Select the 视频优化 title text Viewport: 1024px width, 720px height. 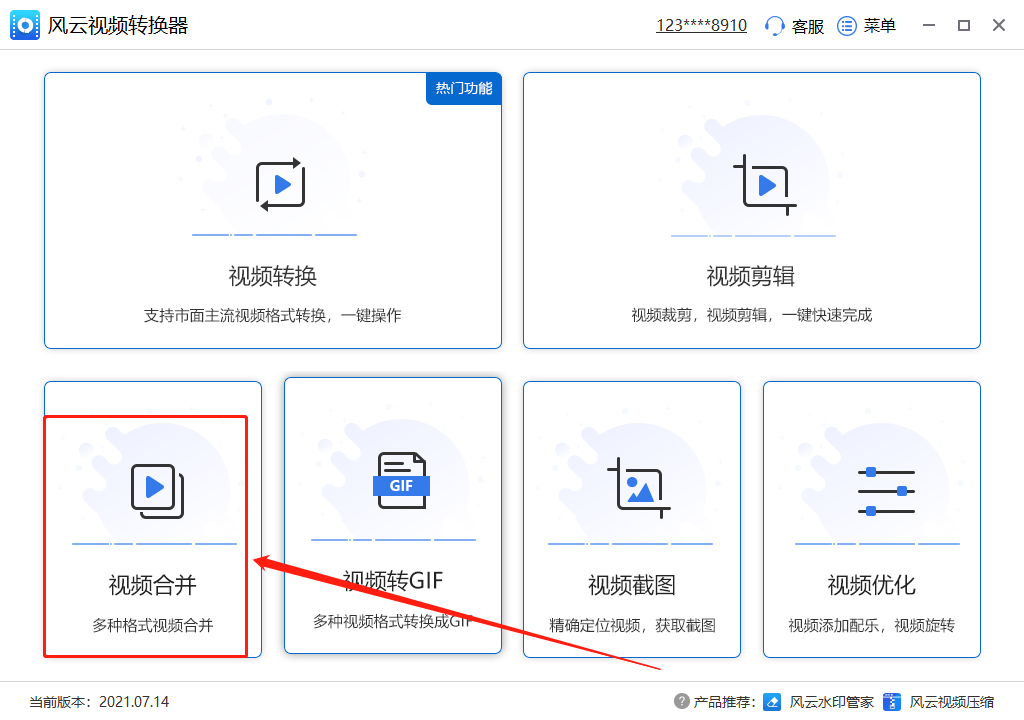coord(872,585)
